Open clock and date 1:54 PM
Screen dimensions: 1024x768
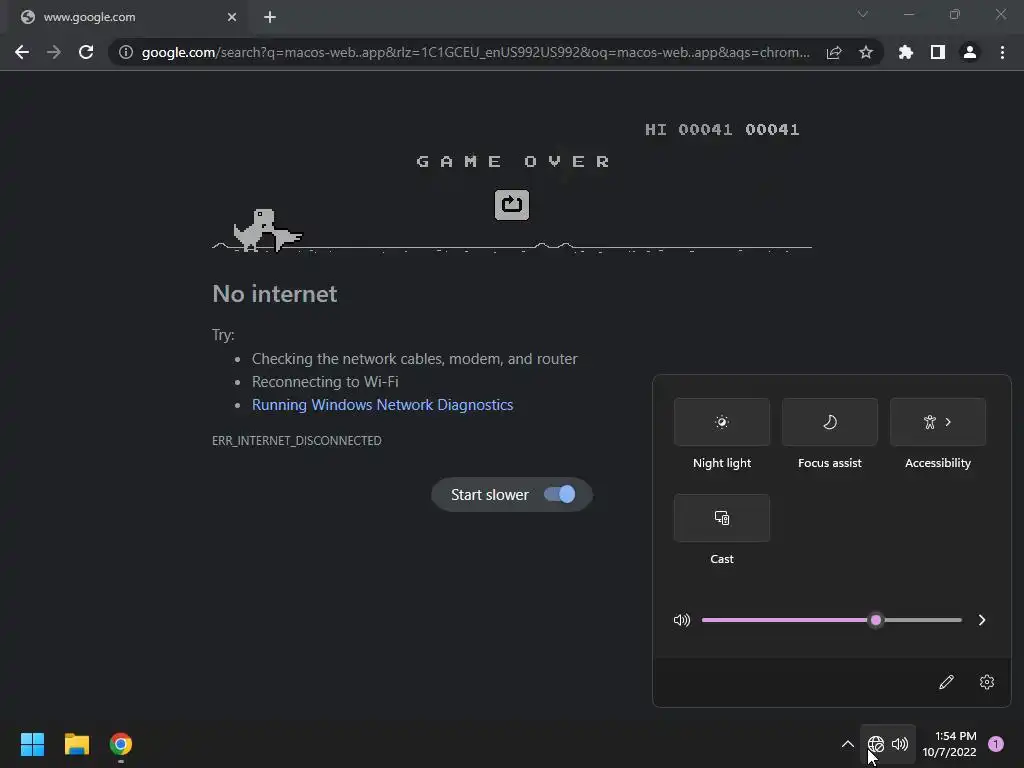[950, 744]
